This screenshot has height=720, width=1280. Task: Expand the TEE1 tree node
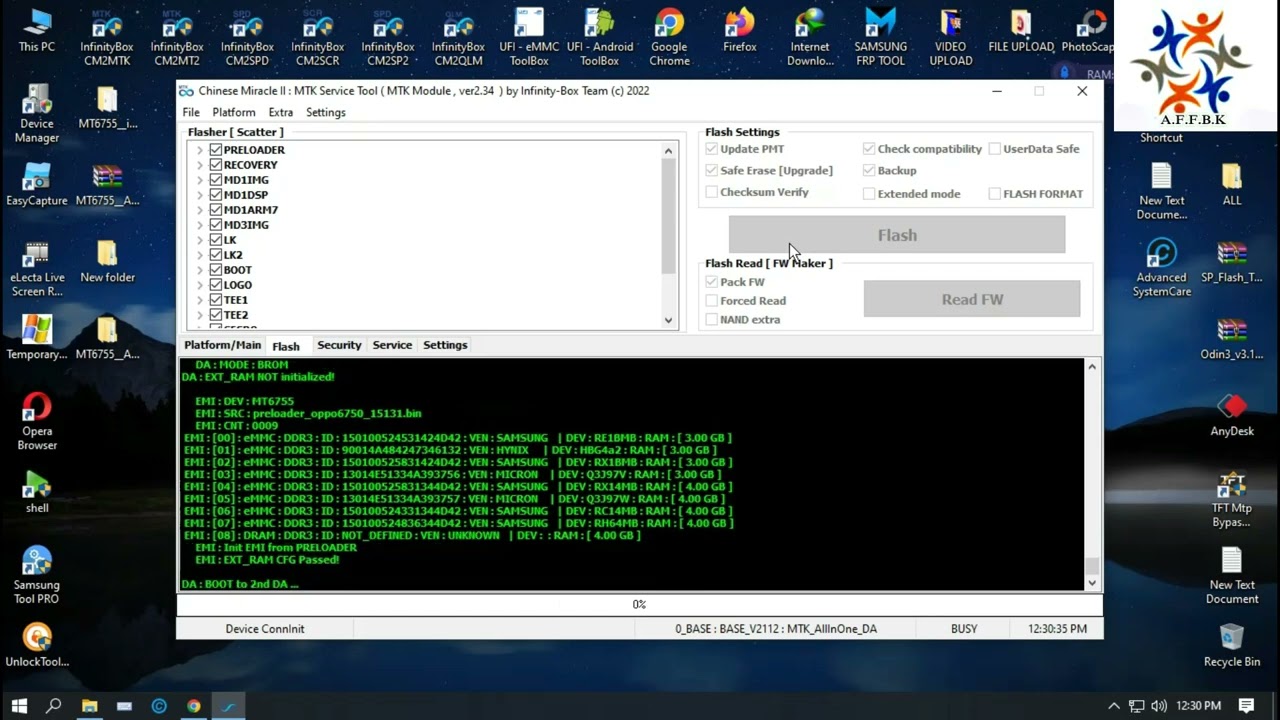pyautogui.click(x=200, y=300)
